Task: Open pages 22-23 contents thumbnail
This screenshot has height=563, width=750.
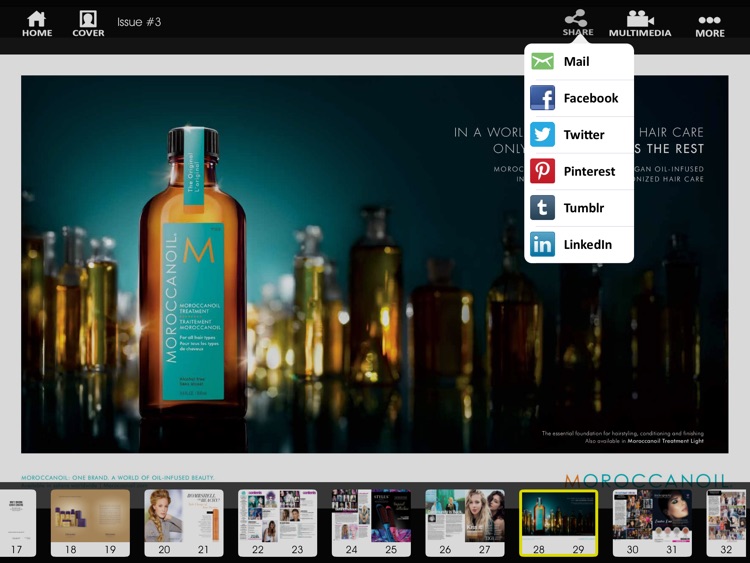Action: pyautogui.click(x=277, y=523)
